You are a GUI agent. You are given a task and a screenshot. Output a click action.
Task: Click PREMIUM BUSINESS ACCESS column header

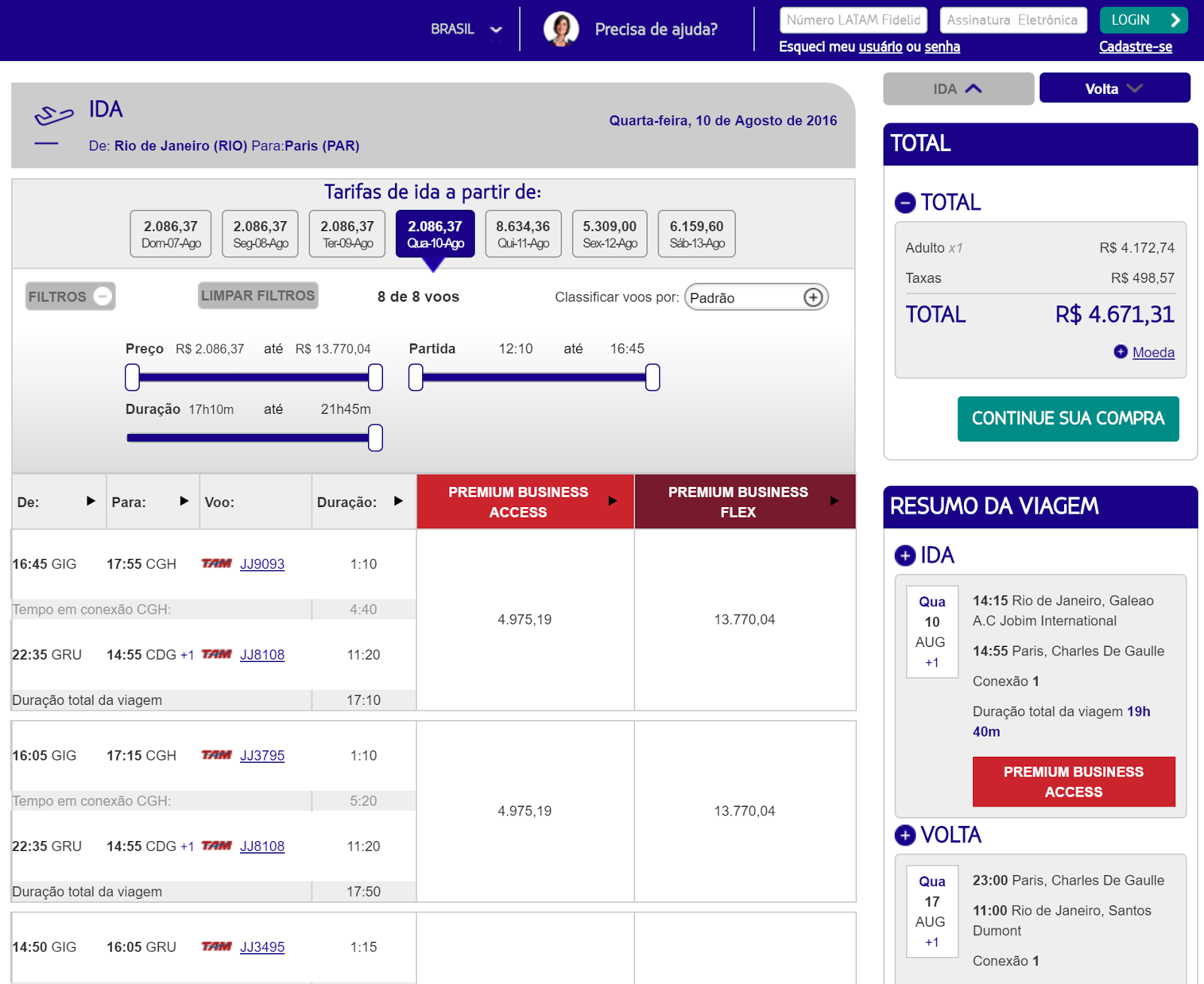[x=525, y=502]
